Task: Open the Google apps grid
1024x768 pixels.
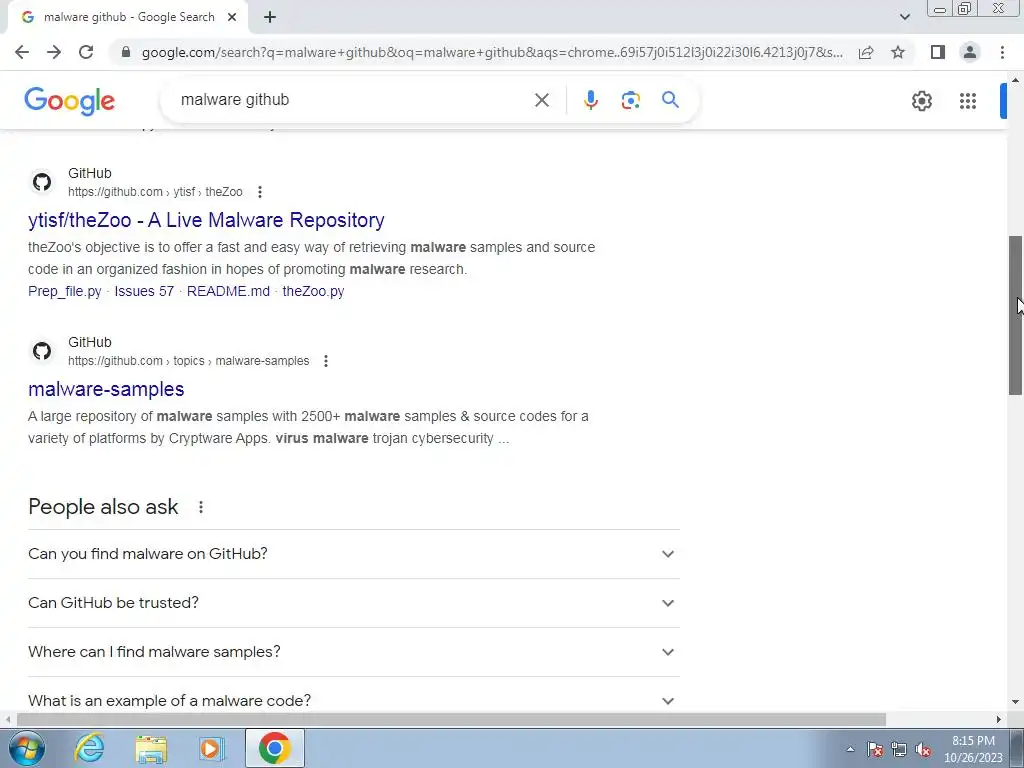Action: click(x=967, y=101)
